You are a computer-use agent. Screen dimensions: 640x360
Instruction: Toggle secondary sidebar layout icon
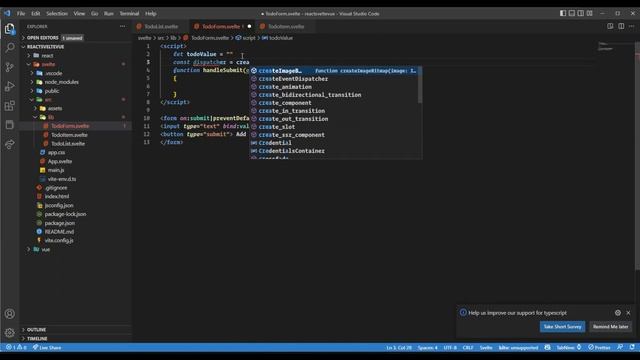pos(581,13)
